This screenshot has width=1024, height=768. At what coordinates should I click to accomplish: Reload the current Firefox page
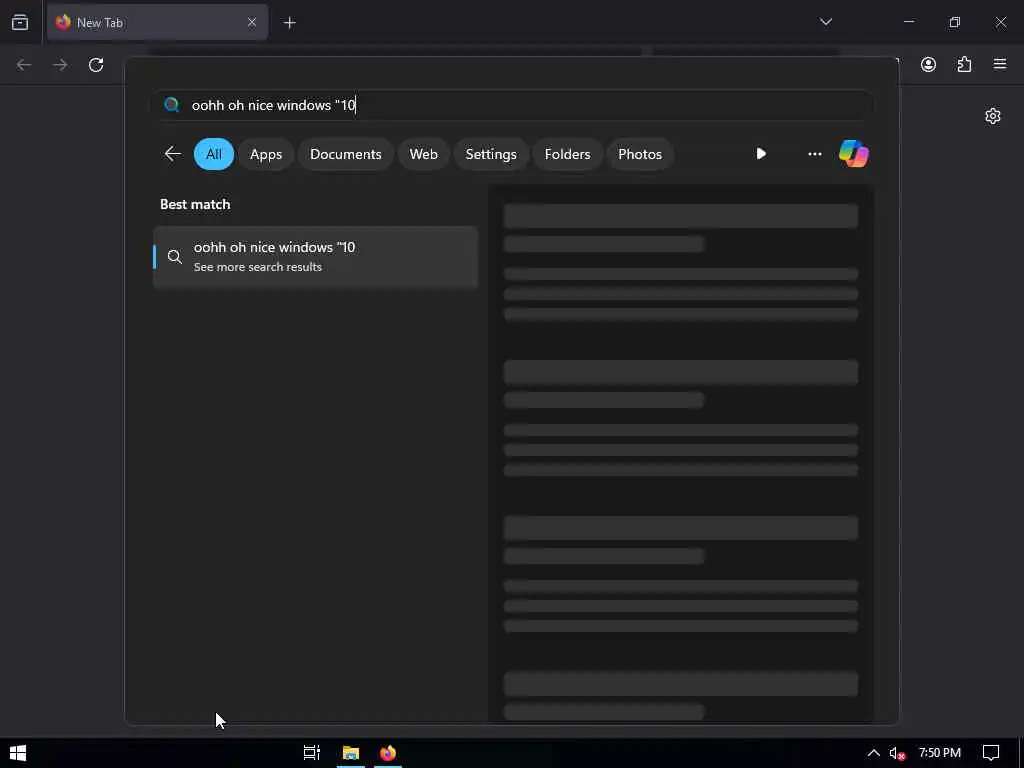(x=96, y=65)
